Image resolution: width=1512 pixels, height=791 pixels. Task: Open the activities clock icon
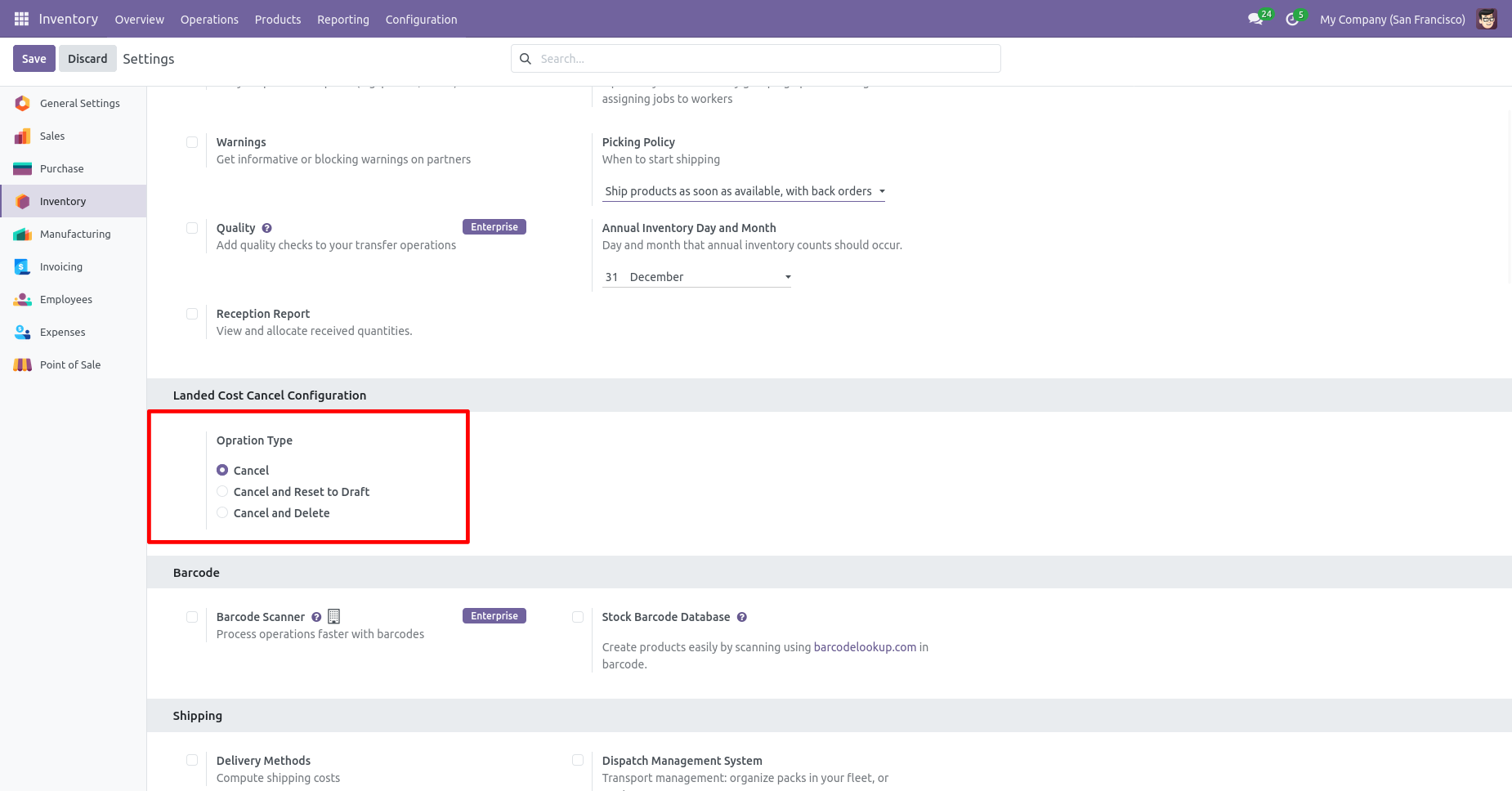click(x=1292, y=19)
